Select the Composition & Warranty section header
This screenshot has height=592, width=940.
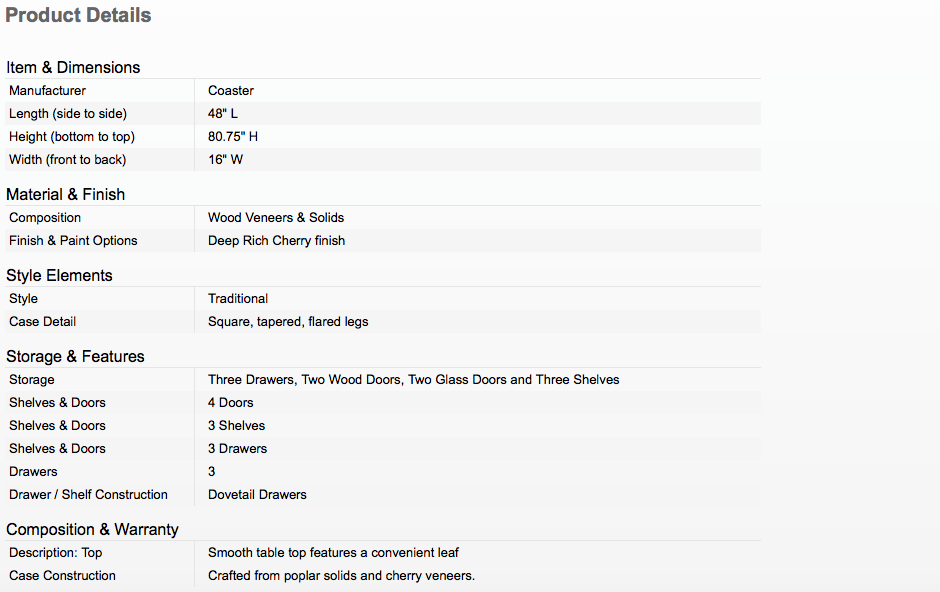click(x=92, y=529)
